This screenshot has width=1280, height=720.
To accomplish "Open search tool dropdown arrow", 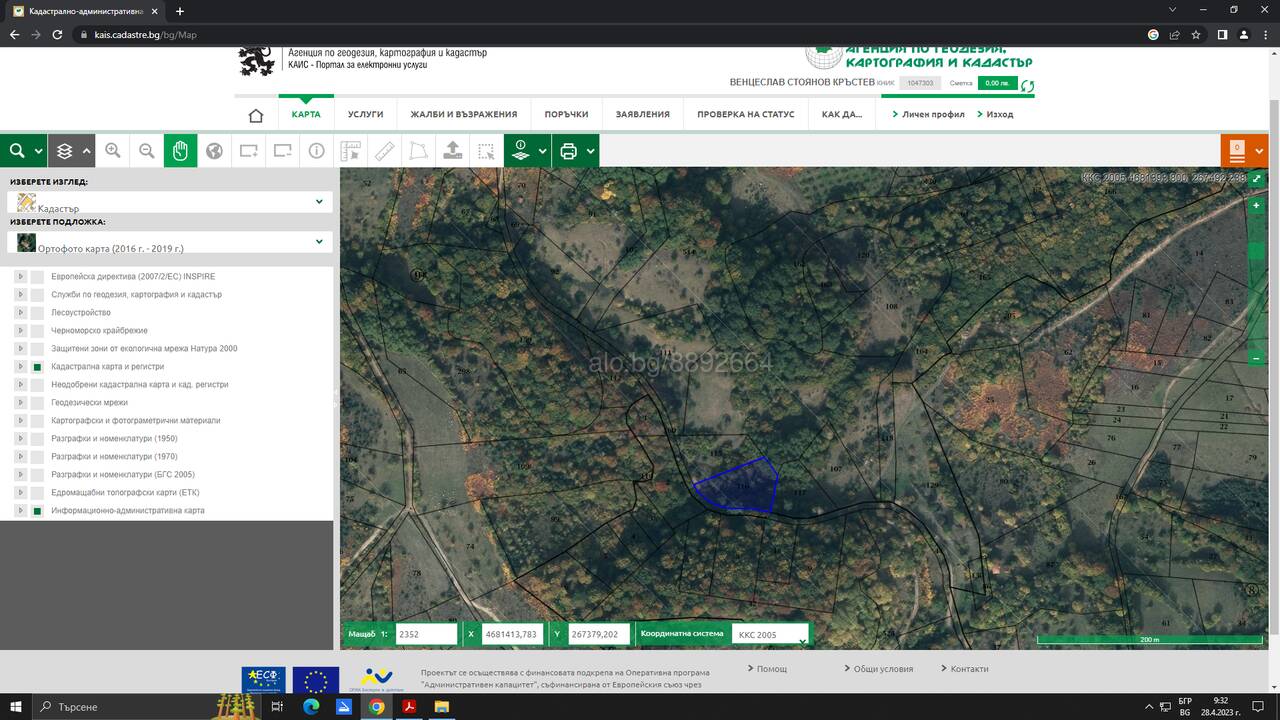I will coord(39,151).
